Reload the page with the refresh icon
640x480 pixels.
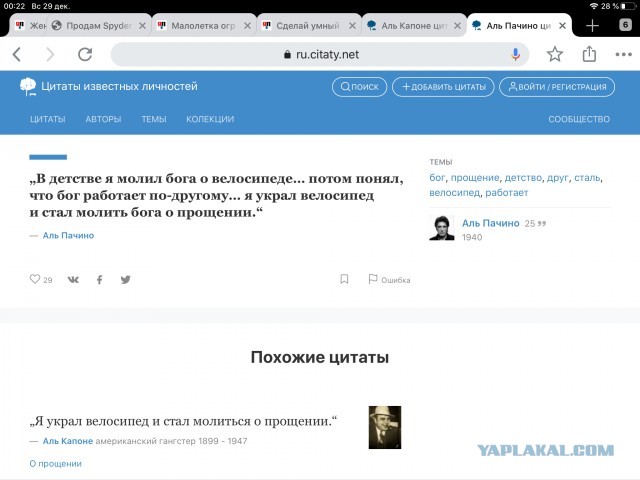85,54
